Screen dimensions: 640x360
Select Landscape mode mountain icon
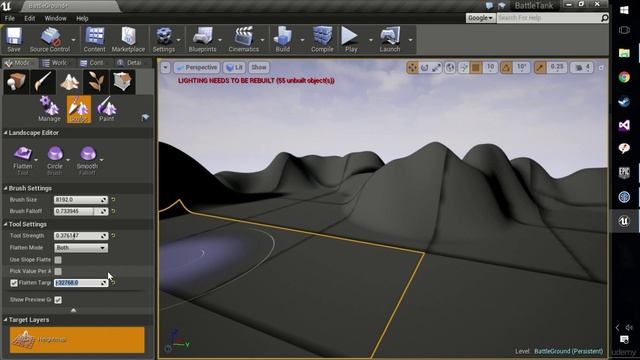pos(69,82)
